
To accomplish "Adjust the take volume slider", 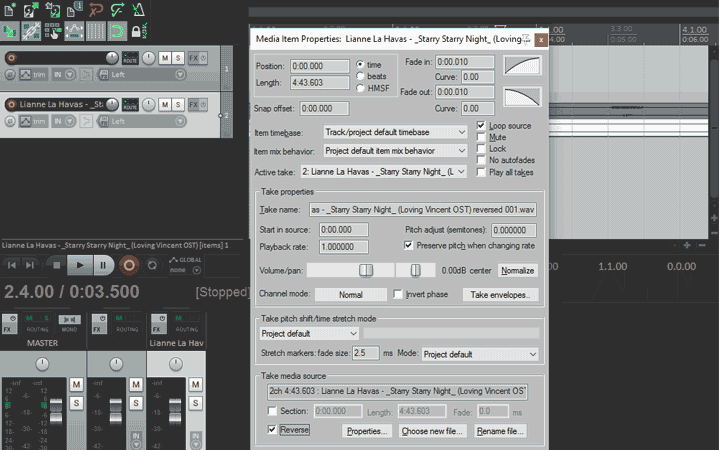I will (366, 270).
